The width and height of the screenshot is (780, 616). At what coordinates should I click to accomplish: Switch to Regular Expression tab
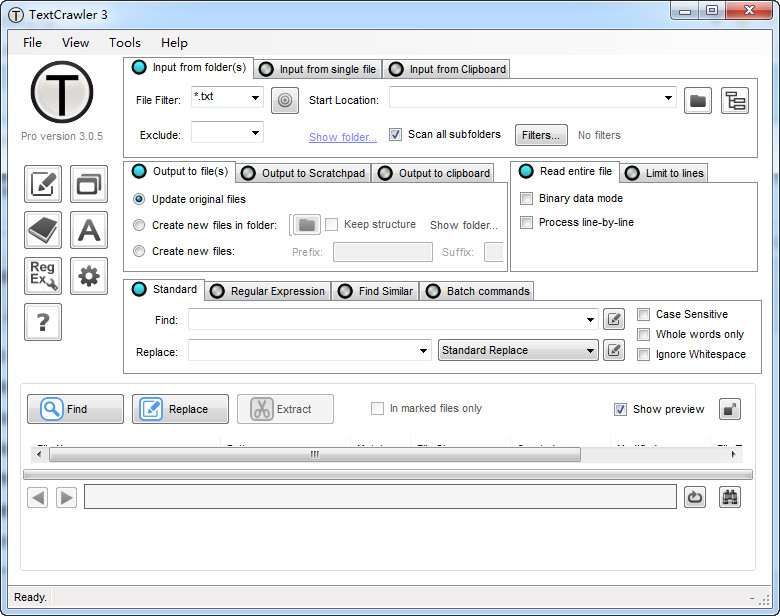pos(268,291)
